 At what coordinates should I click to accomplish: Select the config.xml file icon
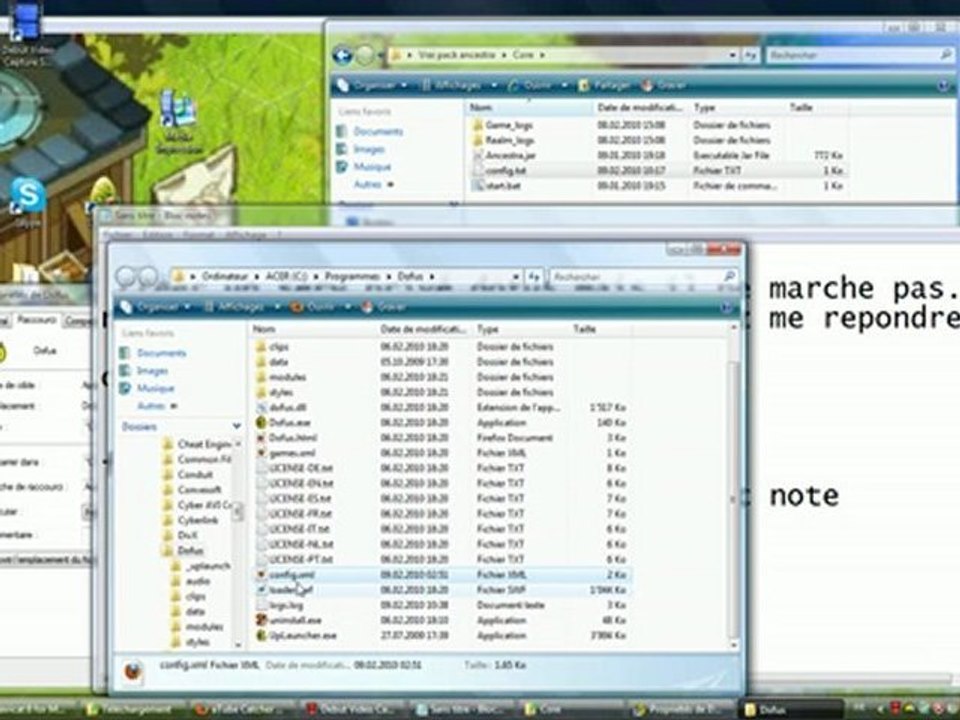(x=261, y=575)
